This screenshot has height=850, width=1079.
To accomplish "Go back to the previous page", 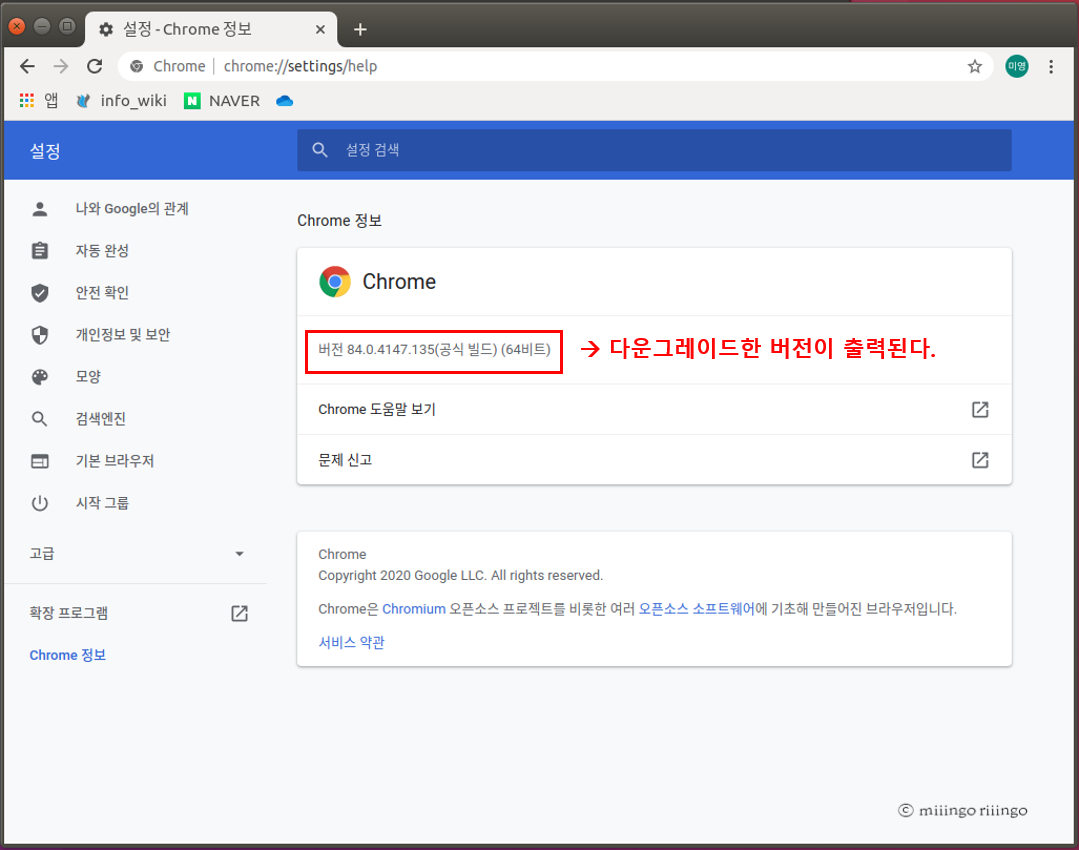I will point(28,66).
